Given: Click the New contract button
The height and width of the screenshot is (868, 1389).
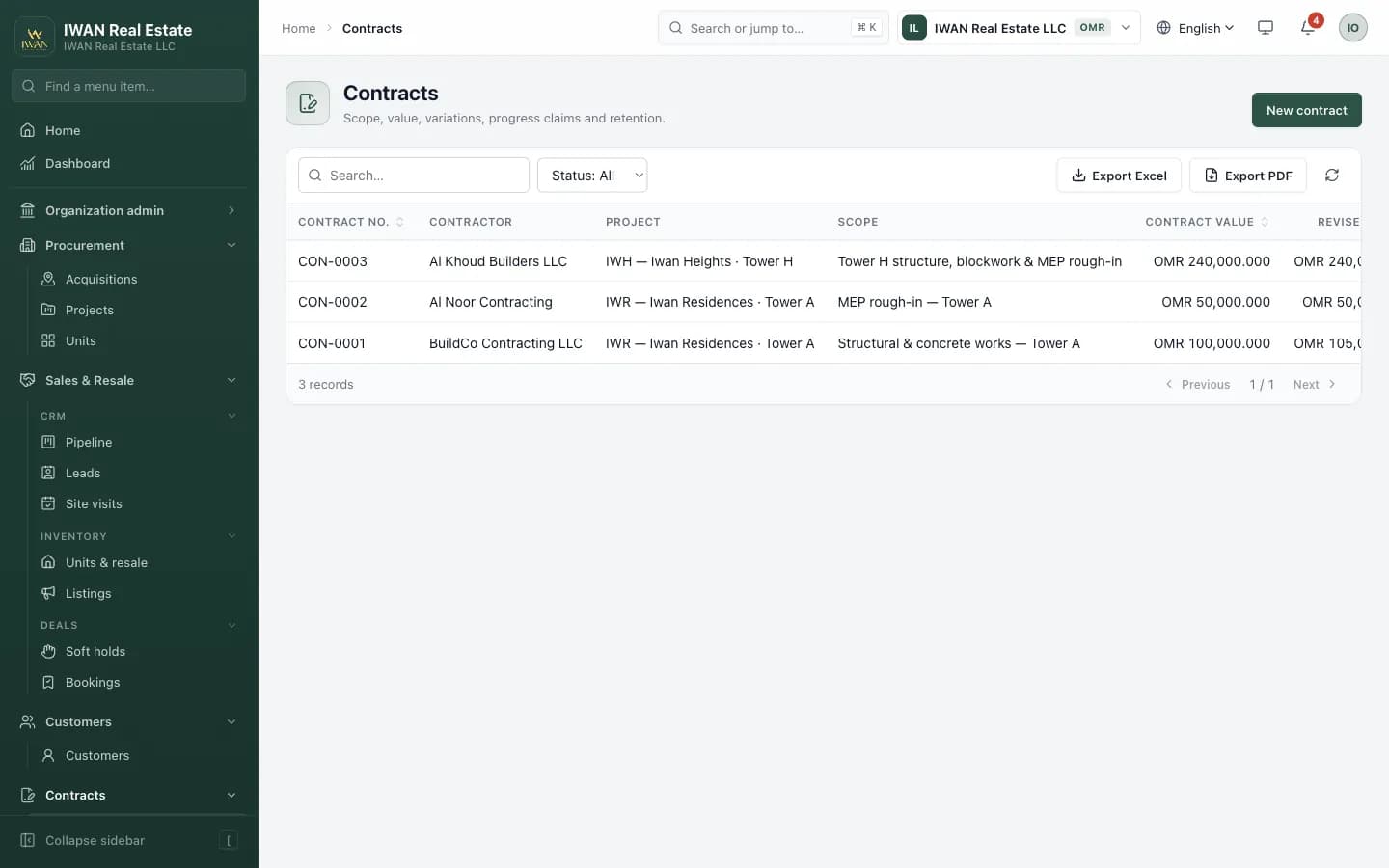Looking at the screenshot, I should (1306, 110).
